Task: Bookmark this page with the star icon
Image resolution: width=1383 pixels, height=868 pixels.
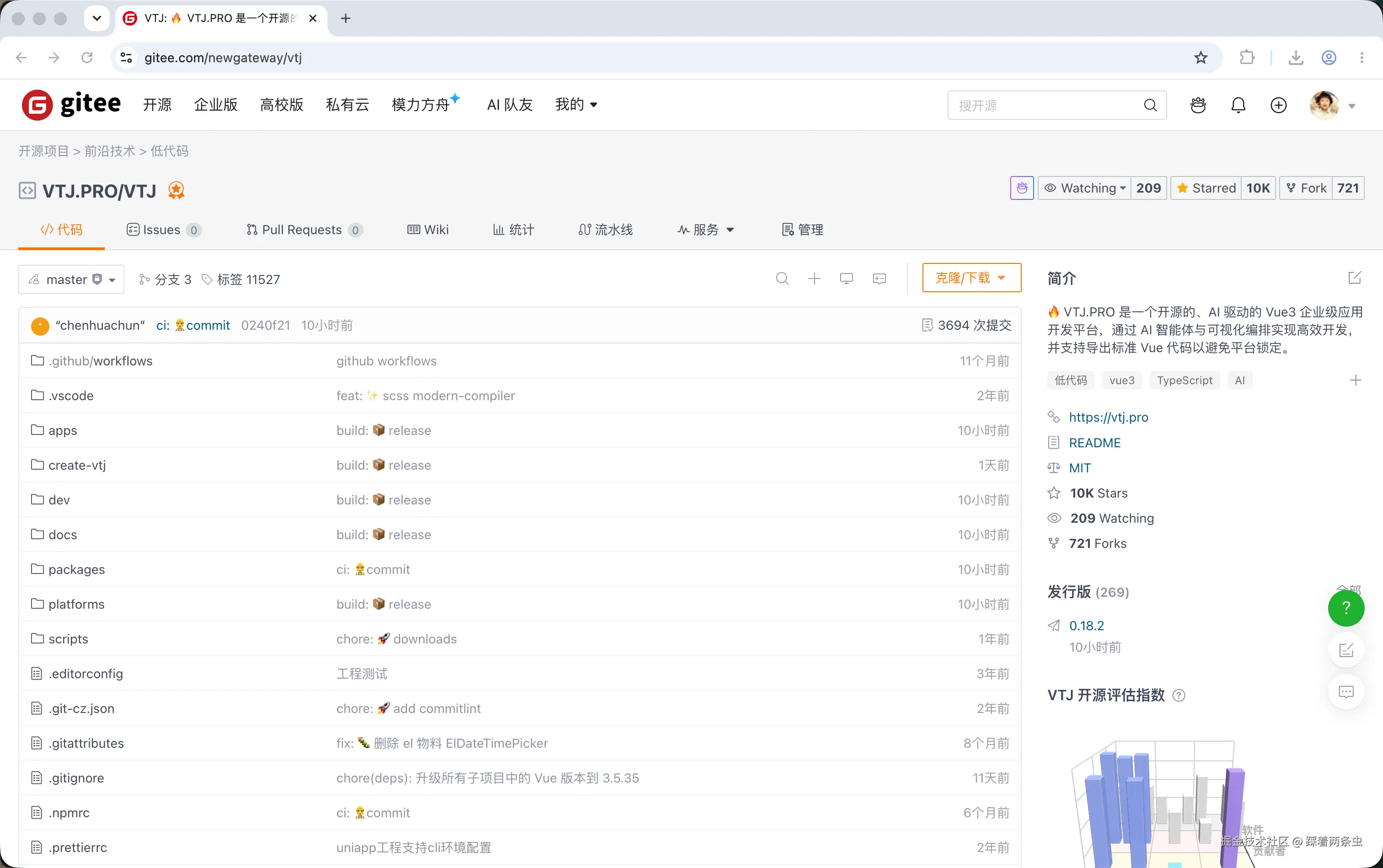Action: click(1201, 58)
